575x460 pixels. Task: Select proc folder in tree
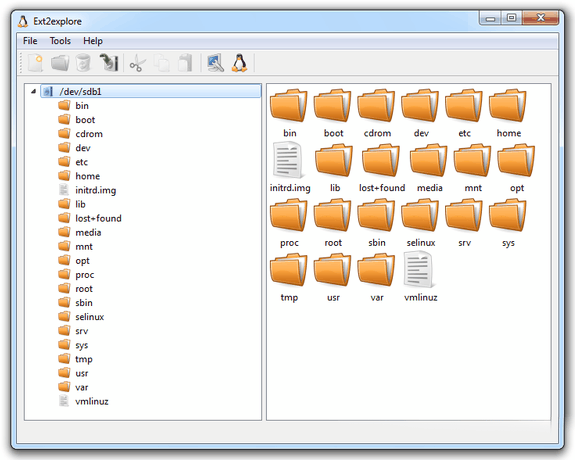(76, 275)
